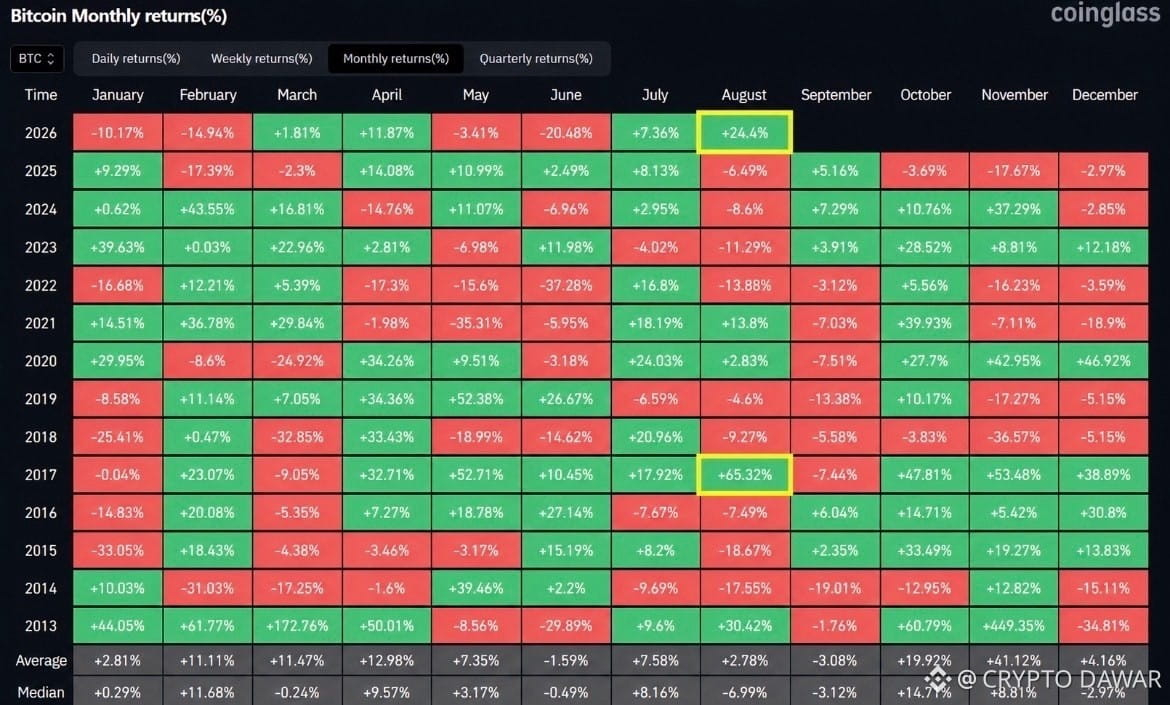Click the +172.76% cell for March 2013
The height and width of the screenshot is (705, 1170).
pyautogui.click(x=297, y=626)
